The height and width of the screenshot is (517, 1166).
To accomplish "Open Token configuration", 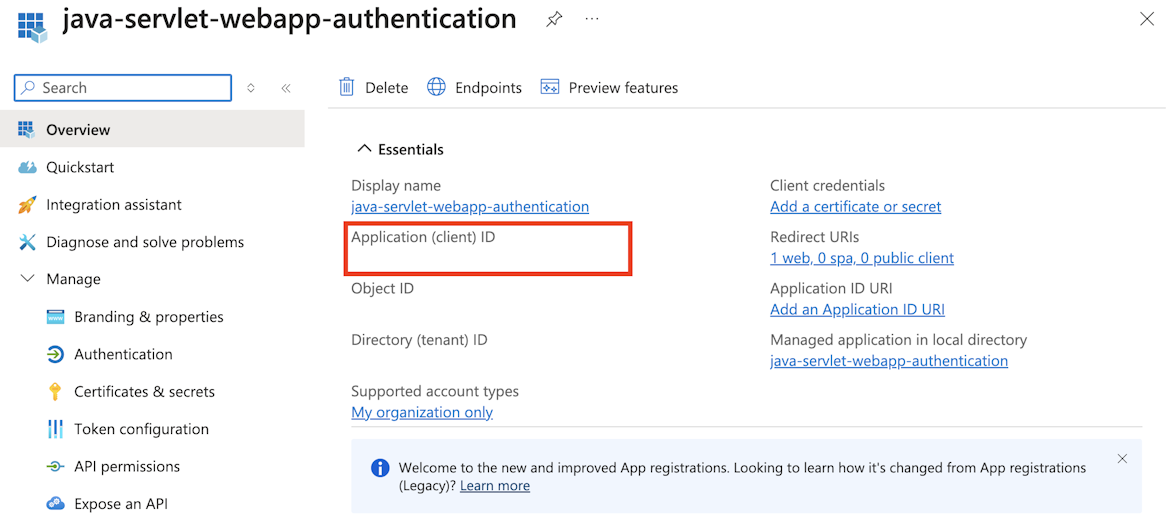I will (141, 429).
